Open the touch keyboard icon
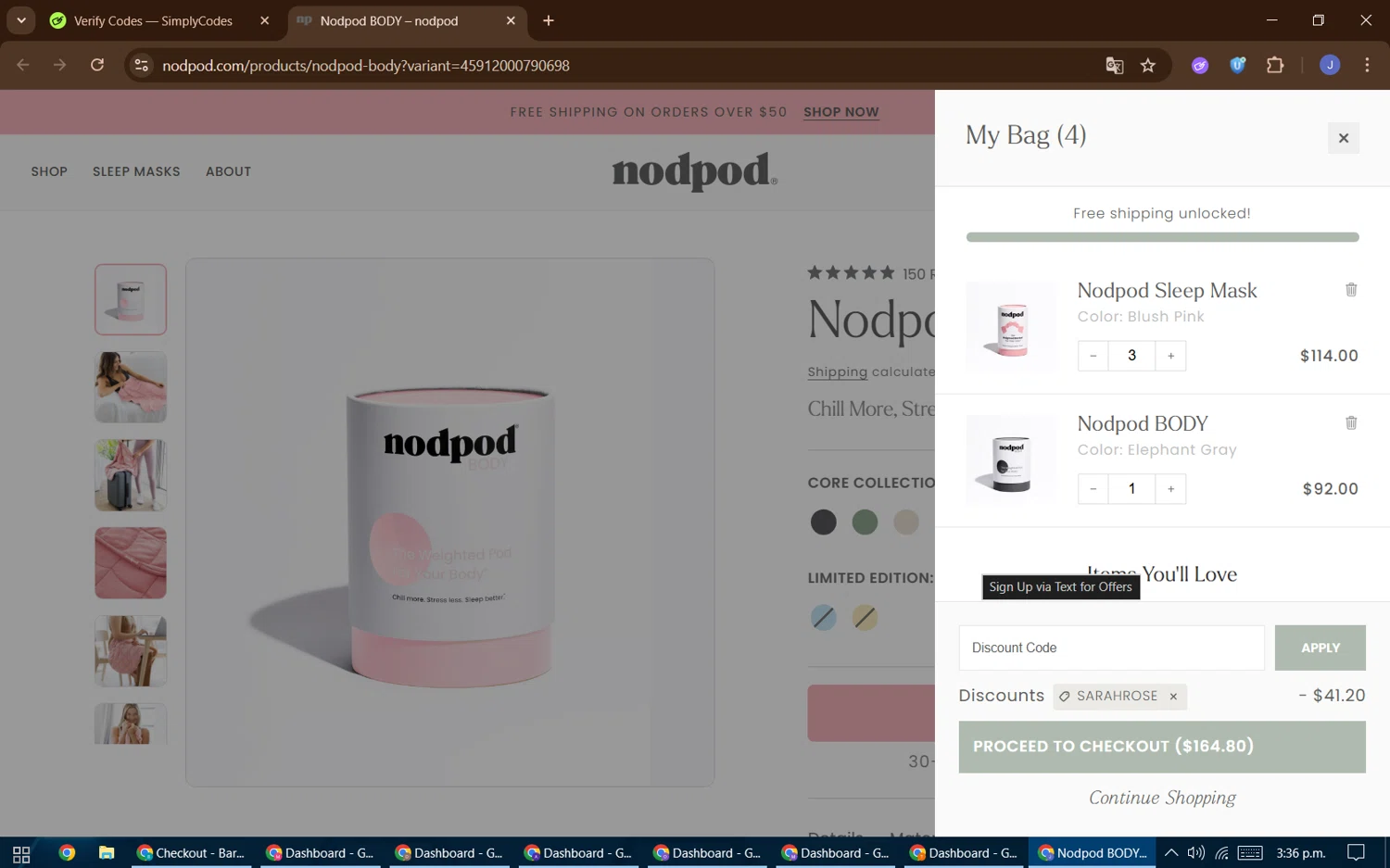This screenshot has height=868, width=1390. point(1250,853)
